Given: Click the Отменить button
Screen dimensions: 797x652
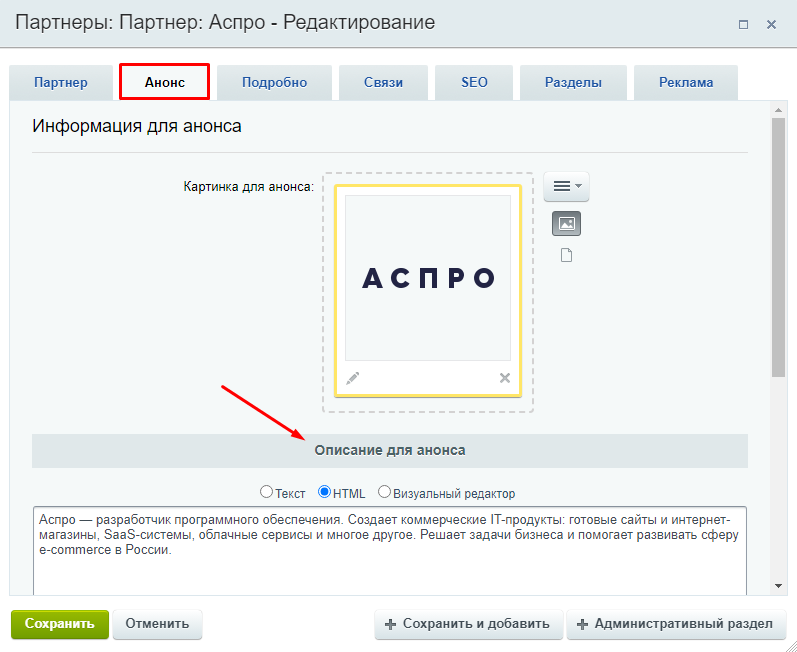Looking at the screenshot, I should (158, 624).
